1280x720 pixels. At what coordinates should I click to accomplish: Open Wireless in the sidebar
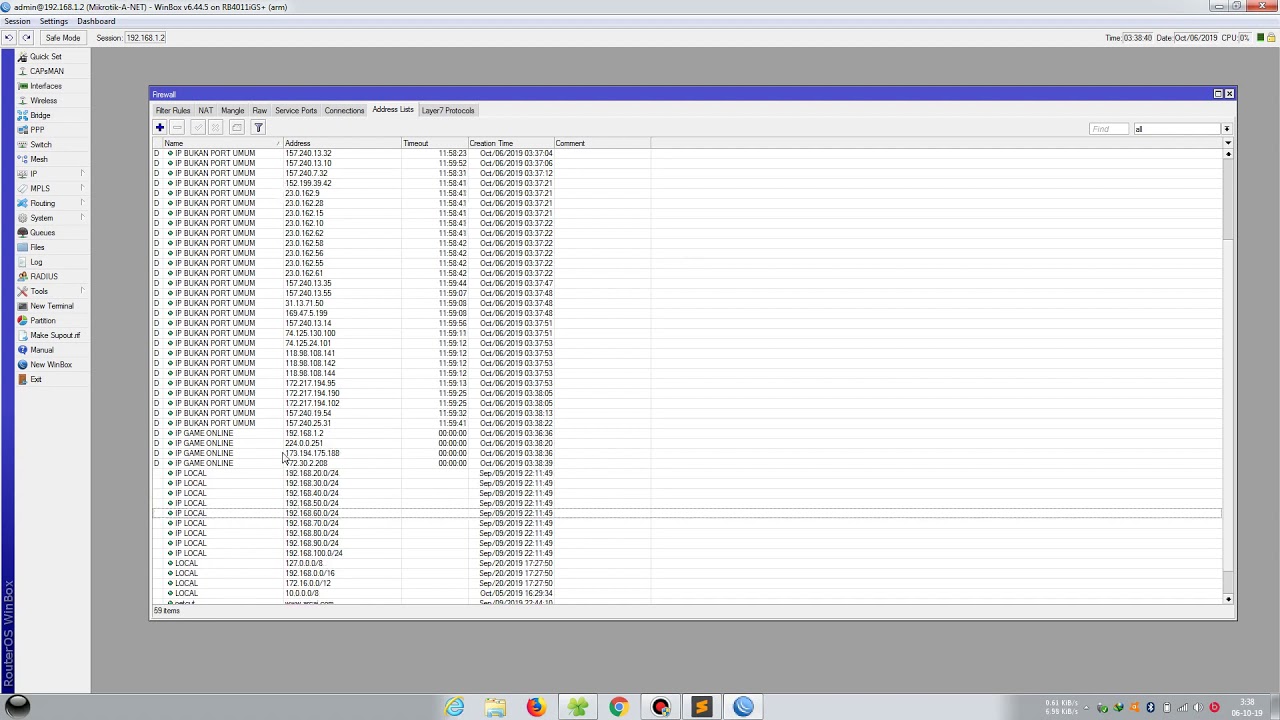pos(43,101)
